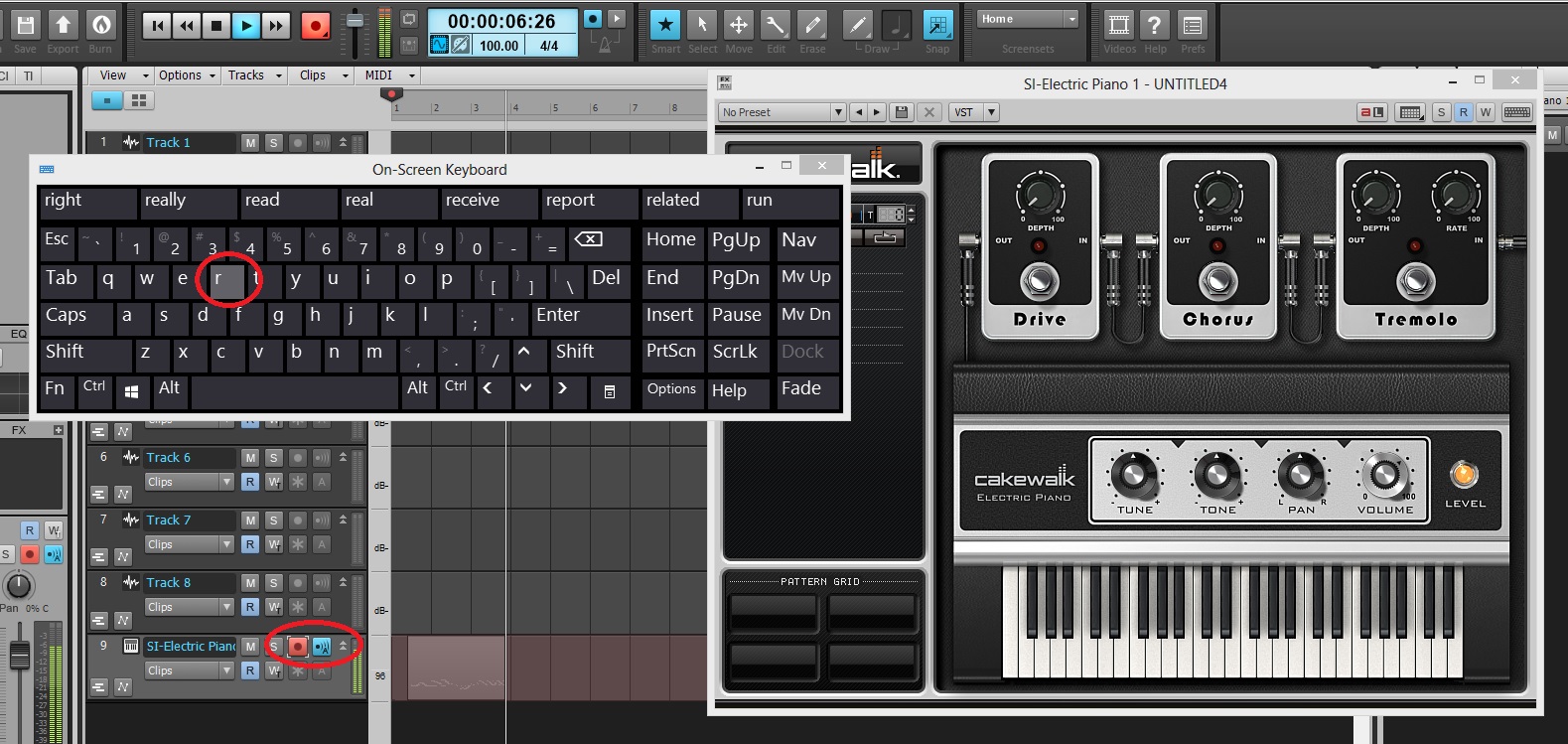This screenshot has width=1568, height=744.
Task: Open the Options menu in track view
Action: pos(186,75)
